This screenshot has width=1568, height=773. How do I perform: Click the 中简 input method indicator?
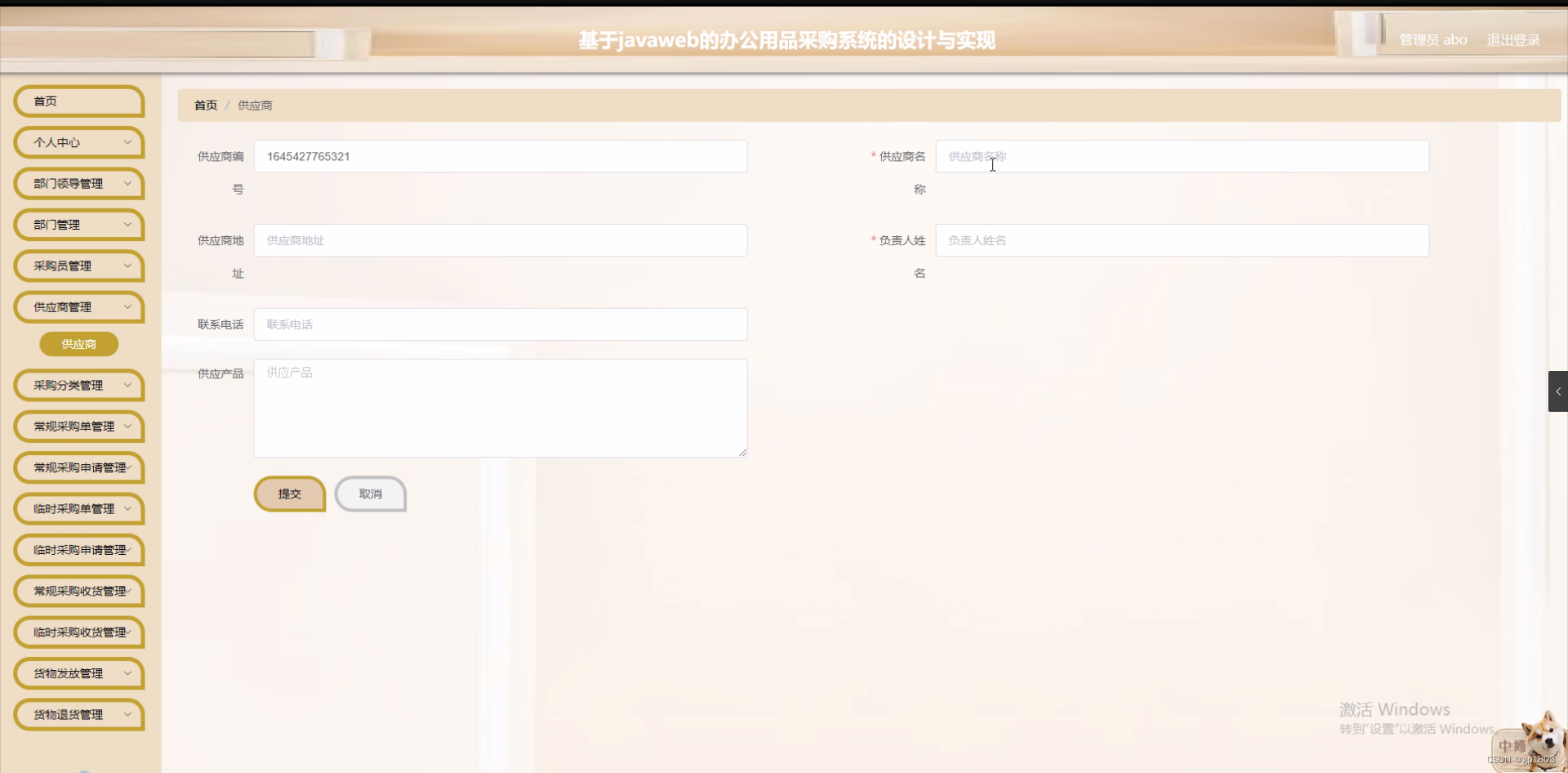[x=1512, y=746]
